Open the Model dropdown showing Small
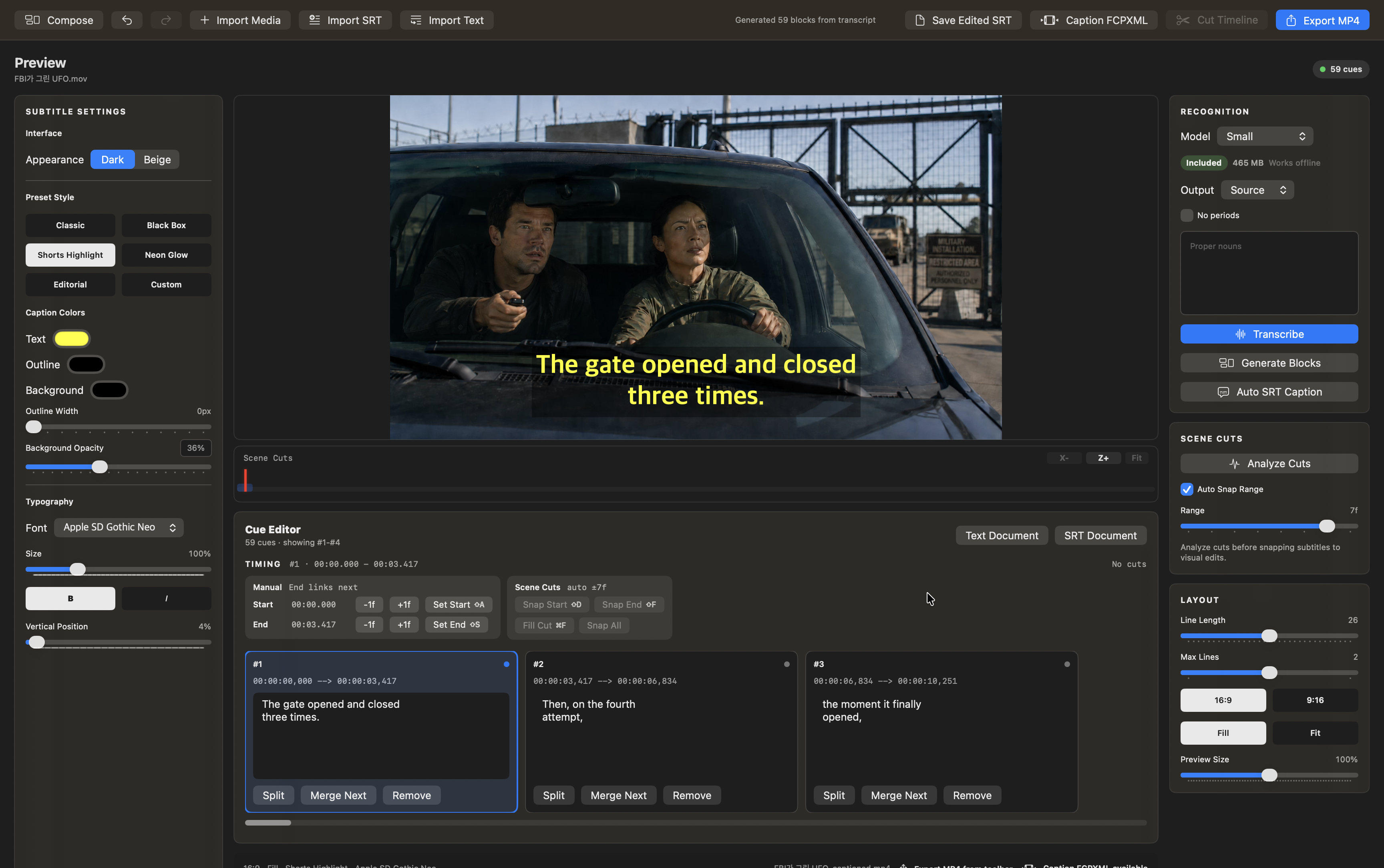This screenshot has width=1384, height=868. (x=1265, y=137)
